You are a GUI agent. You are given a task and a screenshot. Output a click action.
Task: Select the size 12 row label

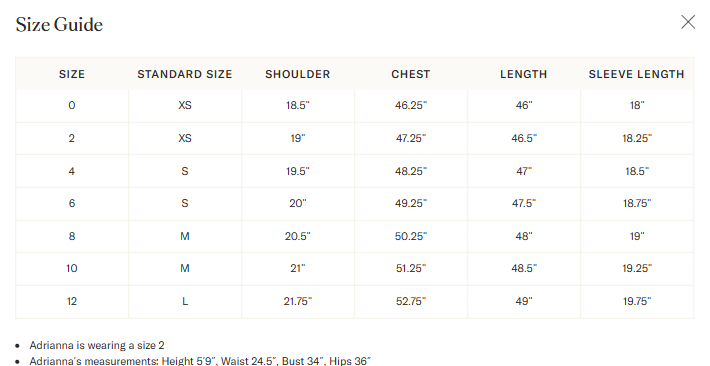72,301
